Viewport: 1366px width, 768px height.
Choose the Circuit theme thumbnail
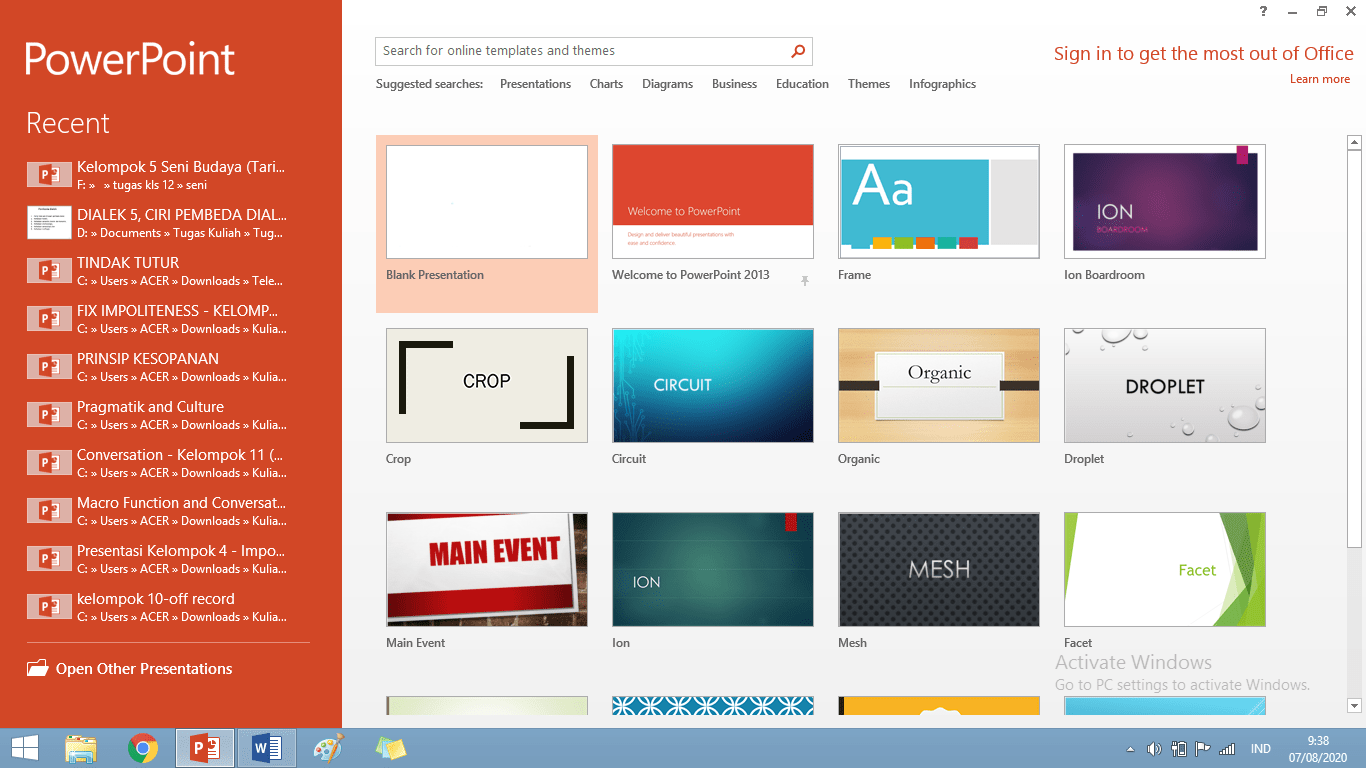click(713, 386)
